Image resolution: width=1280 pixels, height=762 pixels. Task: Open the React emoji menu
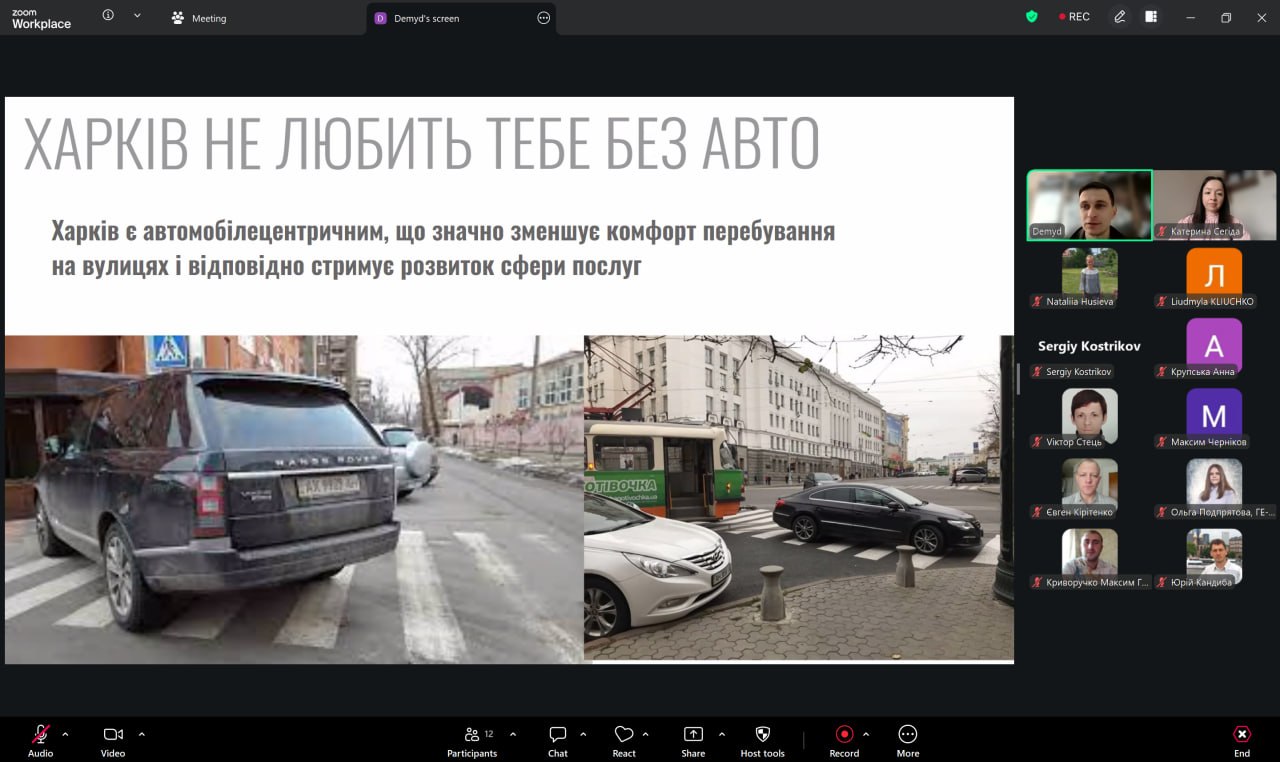(x=624, y=740)
